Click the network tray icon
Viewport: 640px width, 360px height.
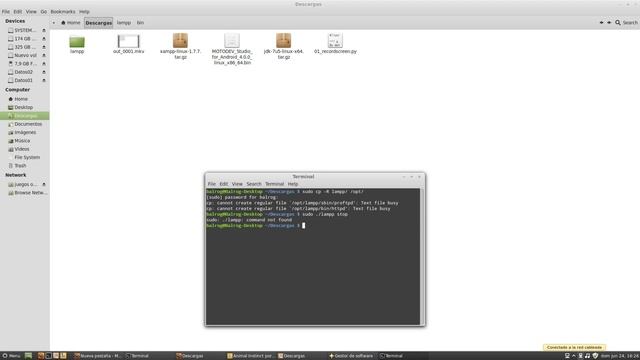tap(567, 356)
